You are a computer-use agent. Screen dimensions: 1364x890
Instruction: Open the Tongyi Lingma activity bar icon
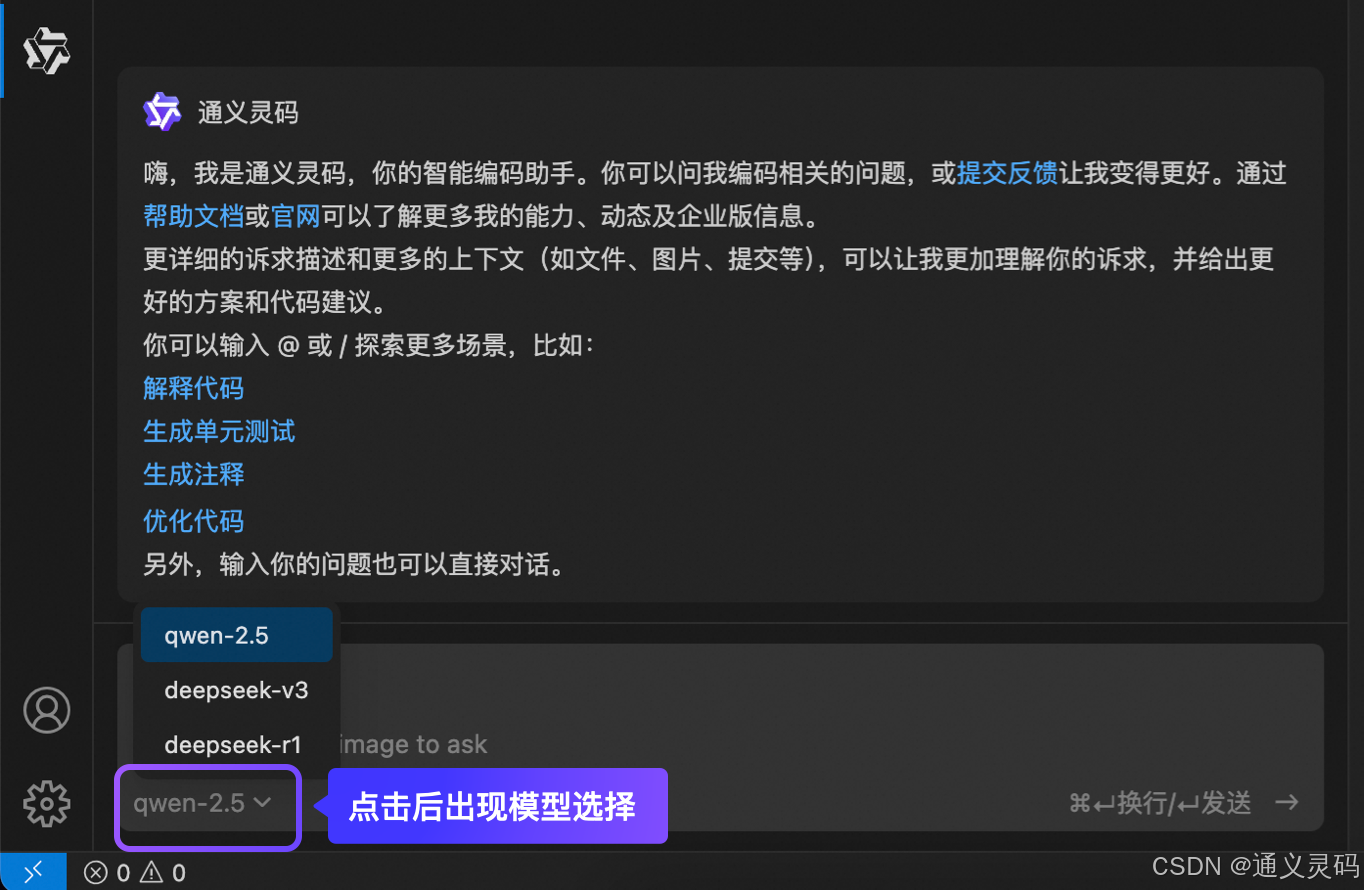[x=46, y=51]
